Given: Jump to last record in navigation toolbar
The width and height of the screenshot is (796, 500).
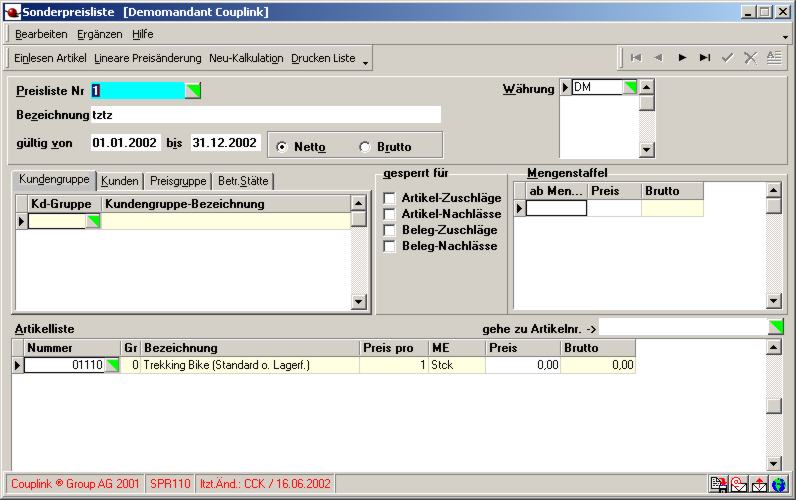Looking at the screenshot, I should (705, 58).
